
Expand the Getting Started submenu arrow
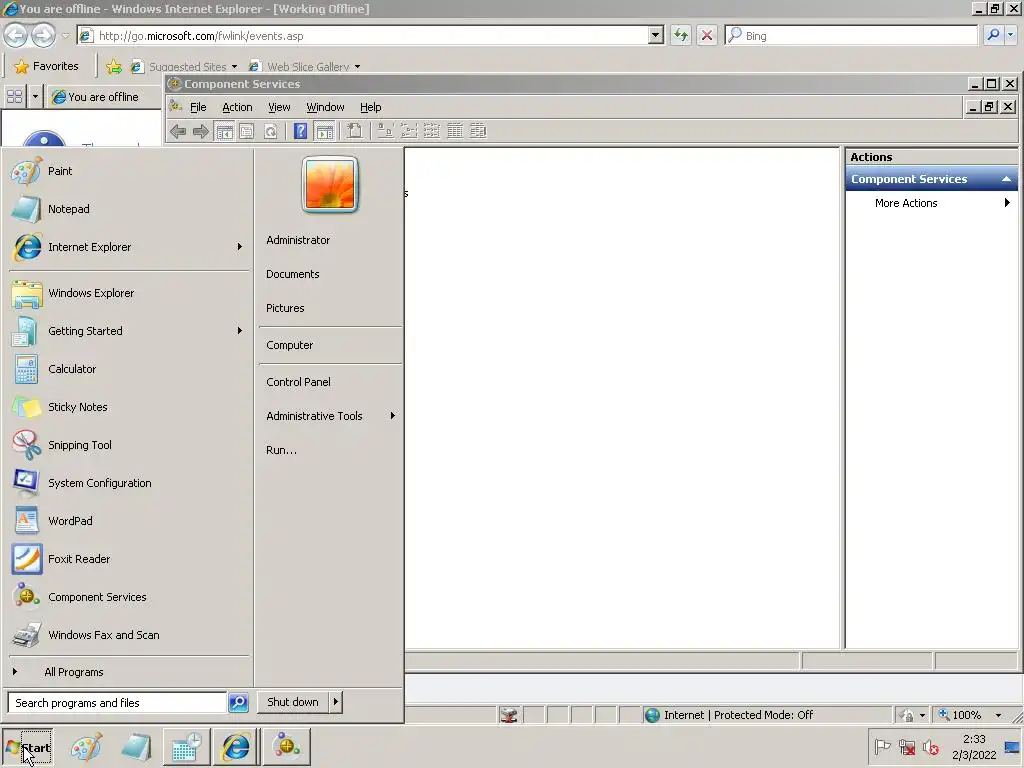point(240,331)
